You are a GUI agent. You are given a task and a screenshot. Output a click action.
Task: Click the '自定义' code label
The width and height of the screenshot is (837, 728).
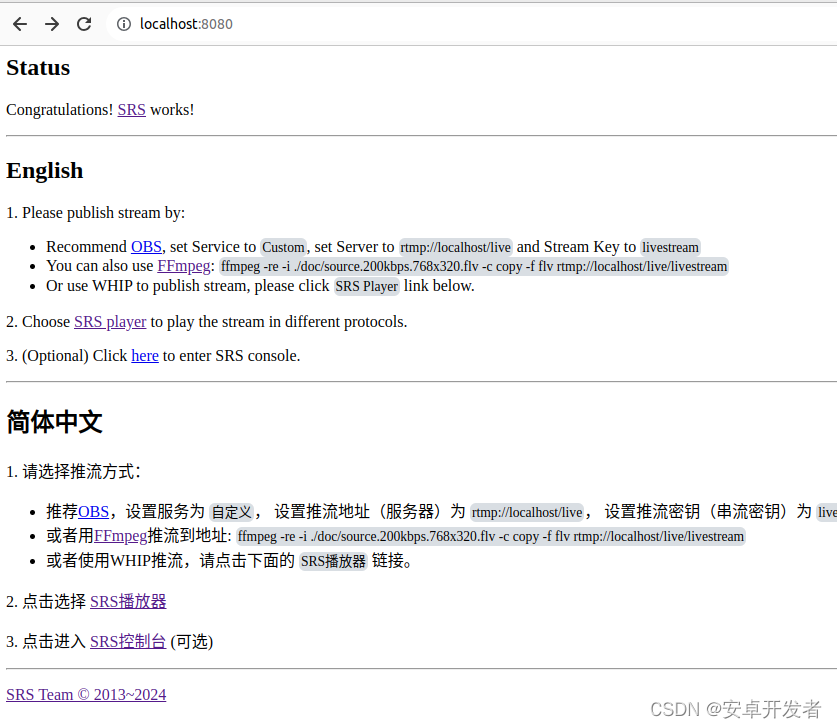pyautogui.click(x=231, y=512)
